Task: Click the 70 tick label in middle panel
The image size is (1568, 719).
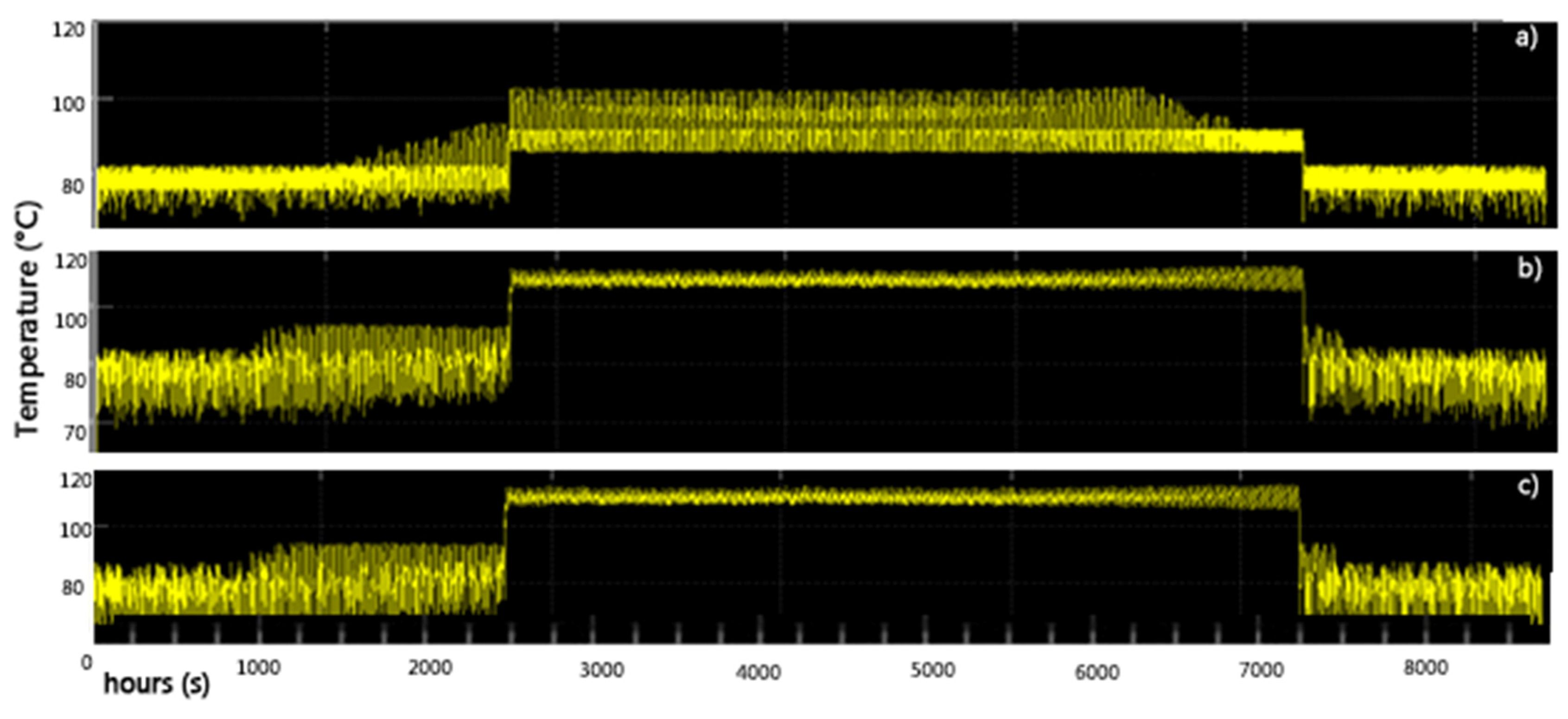Action: (x=74, y=433)
